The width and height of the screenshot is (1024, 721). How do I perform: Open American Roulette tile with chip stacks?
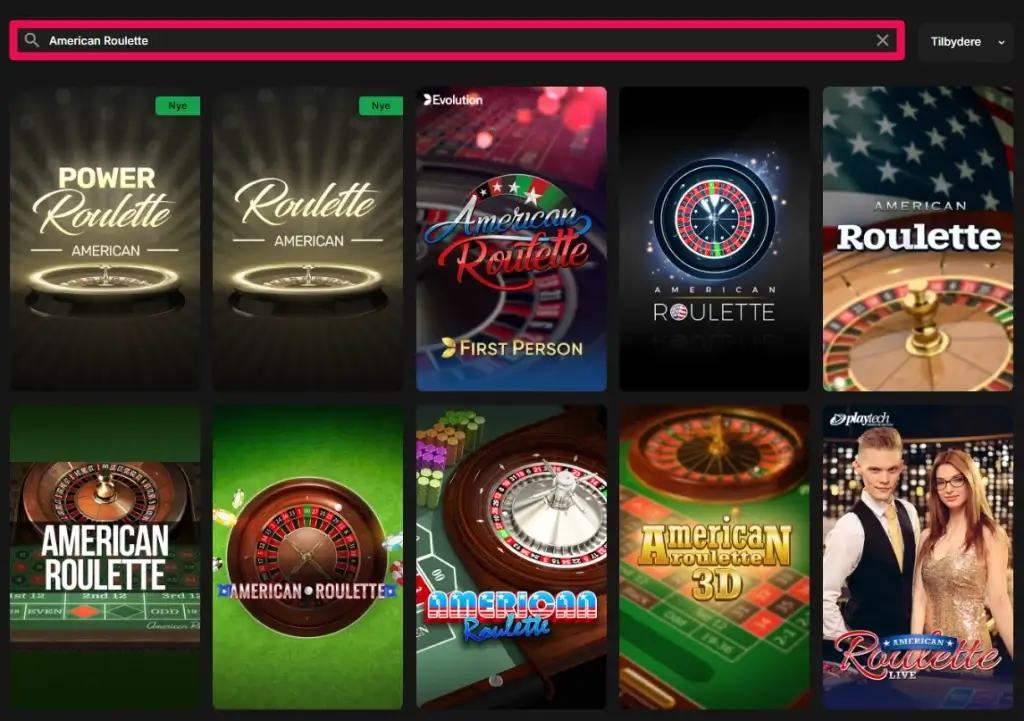(511, 557)
